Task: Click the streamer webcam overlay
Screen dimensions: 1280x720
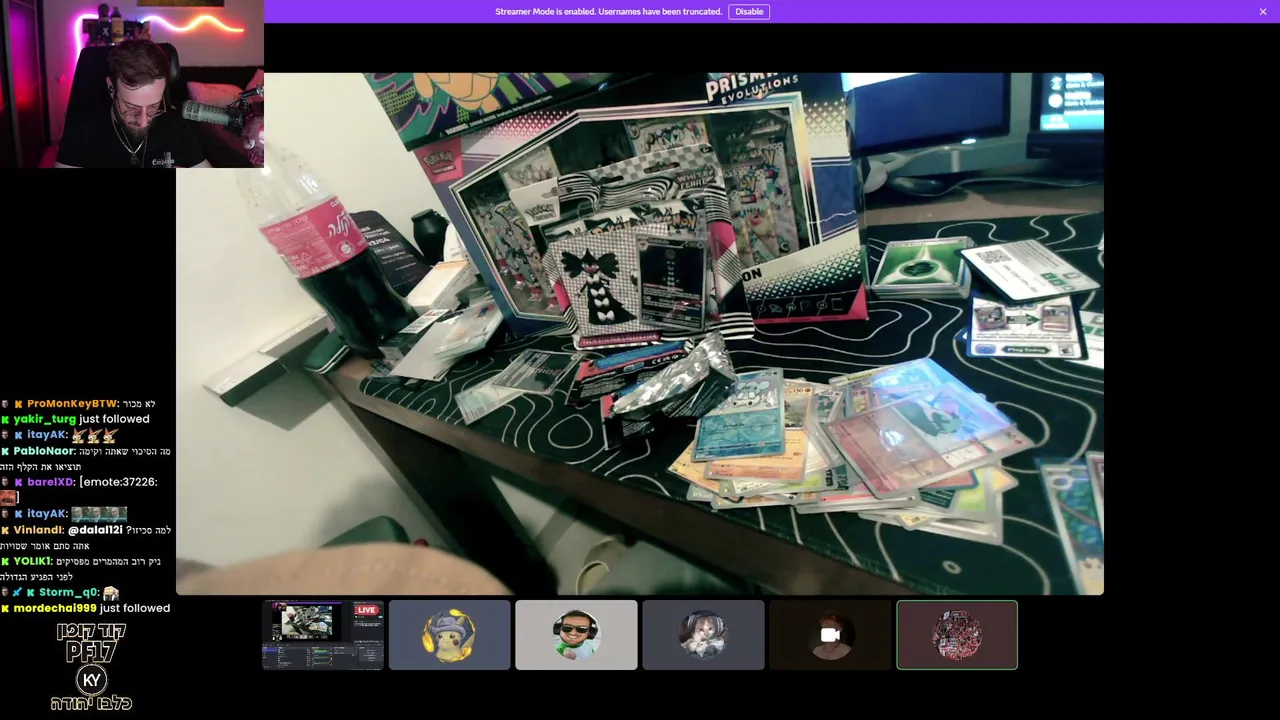Action: click(x=132, y=84)
